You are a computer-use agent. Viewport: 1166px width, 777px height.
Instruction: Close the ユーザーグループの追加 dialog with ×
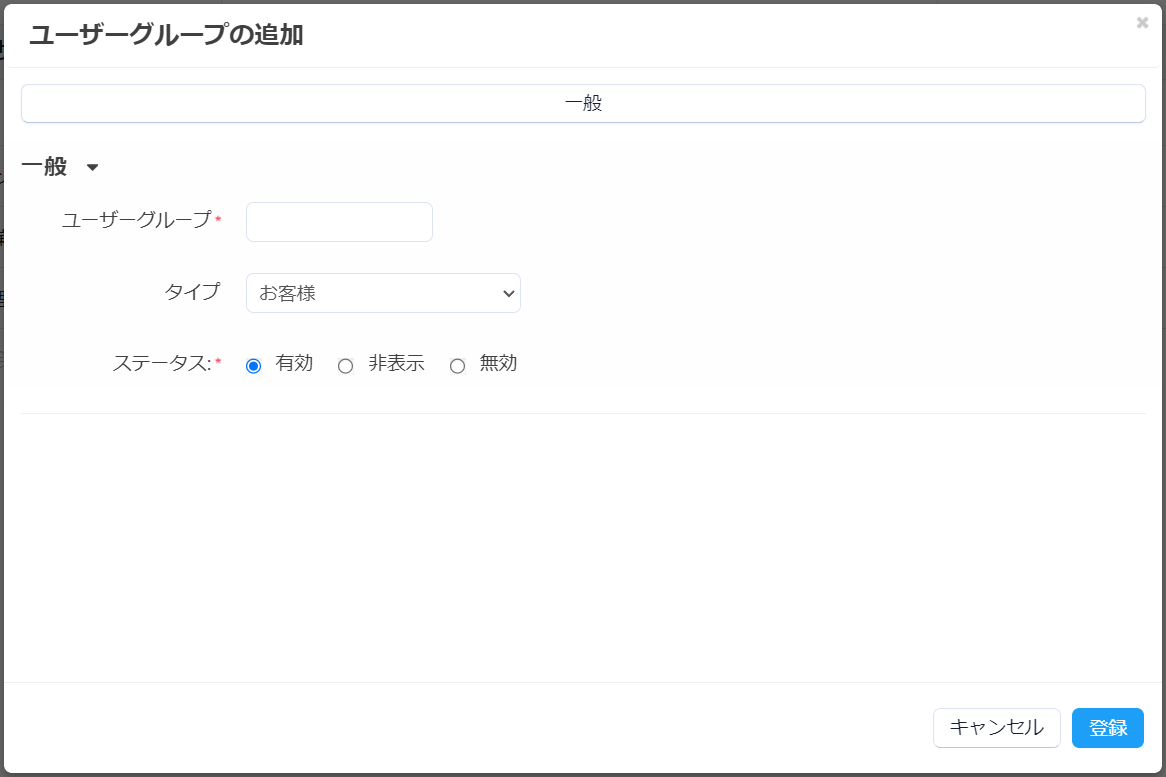1142,23
